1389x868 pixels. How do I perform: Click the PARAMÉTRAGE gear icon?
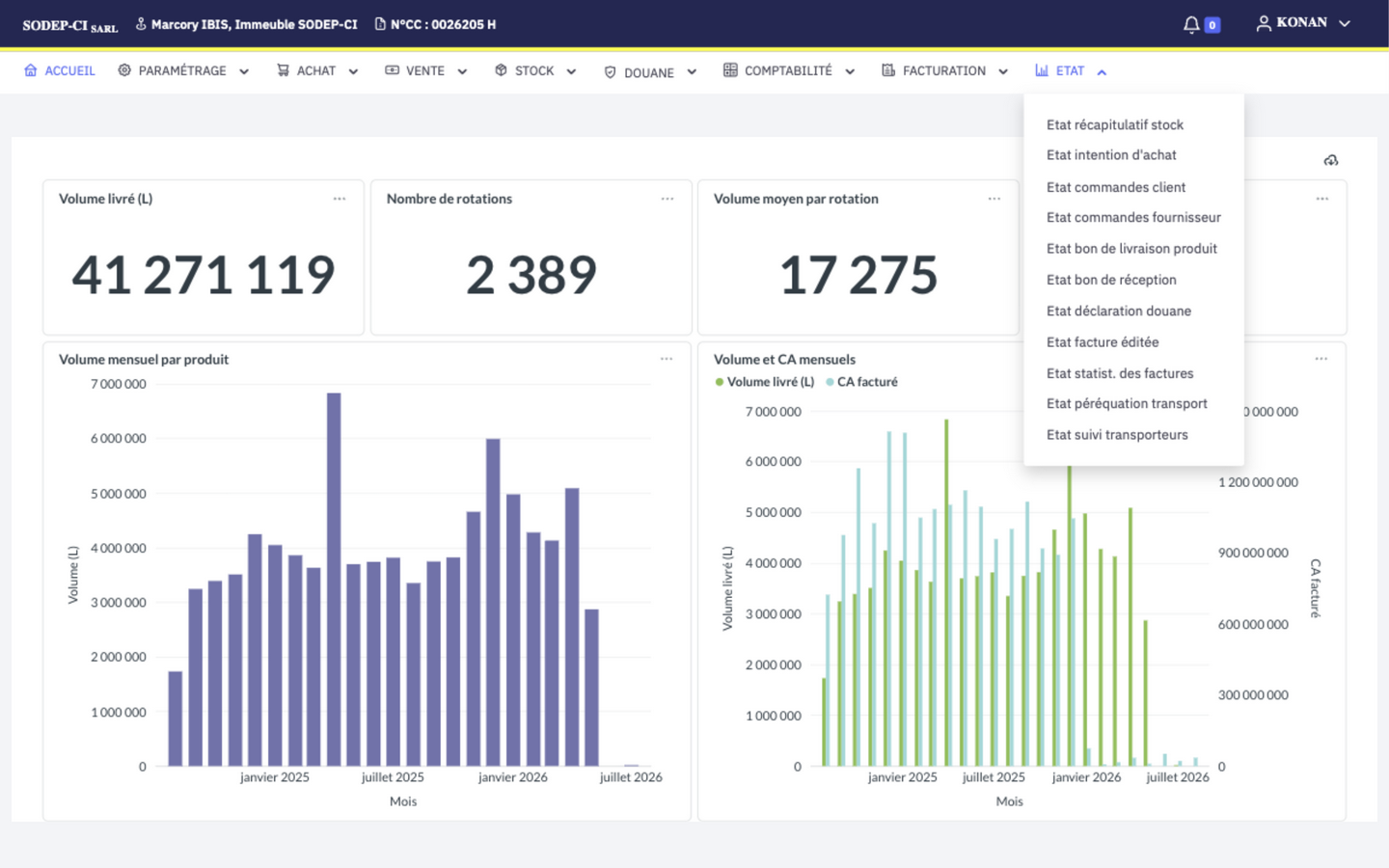124,70
